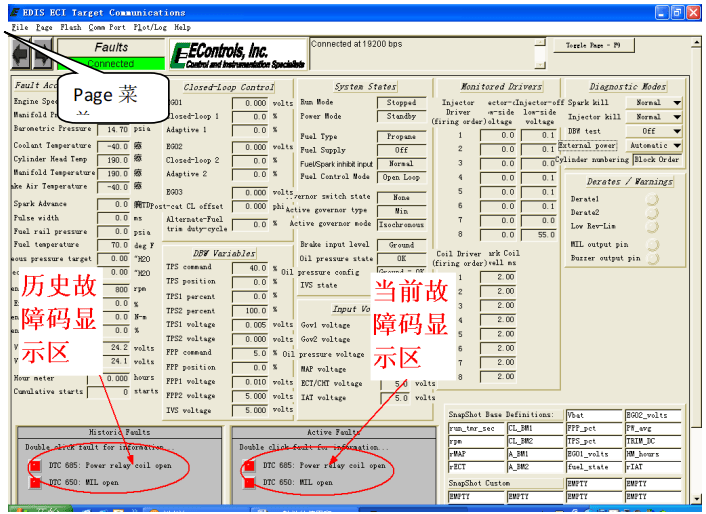706x514 pixels.
Task: Open the Flash menu
Action: tap(71, 27)
